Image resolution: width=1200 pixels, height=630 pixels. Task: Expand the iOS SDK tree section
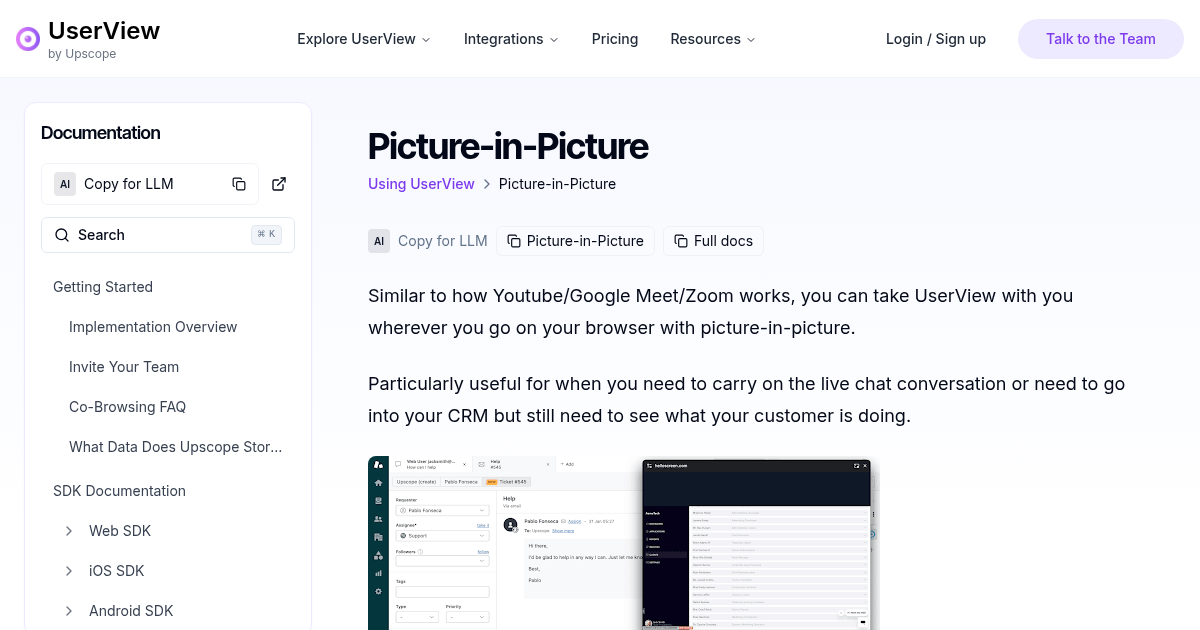[69, 571]
